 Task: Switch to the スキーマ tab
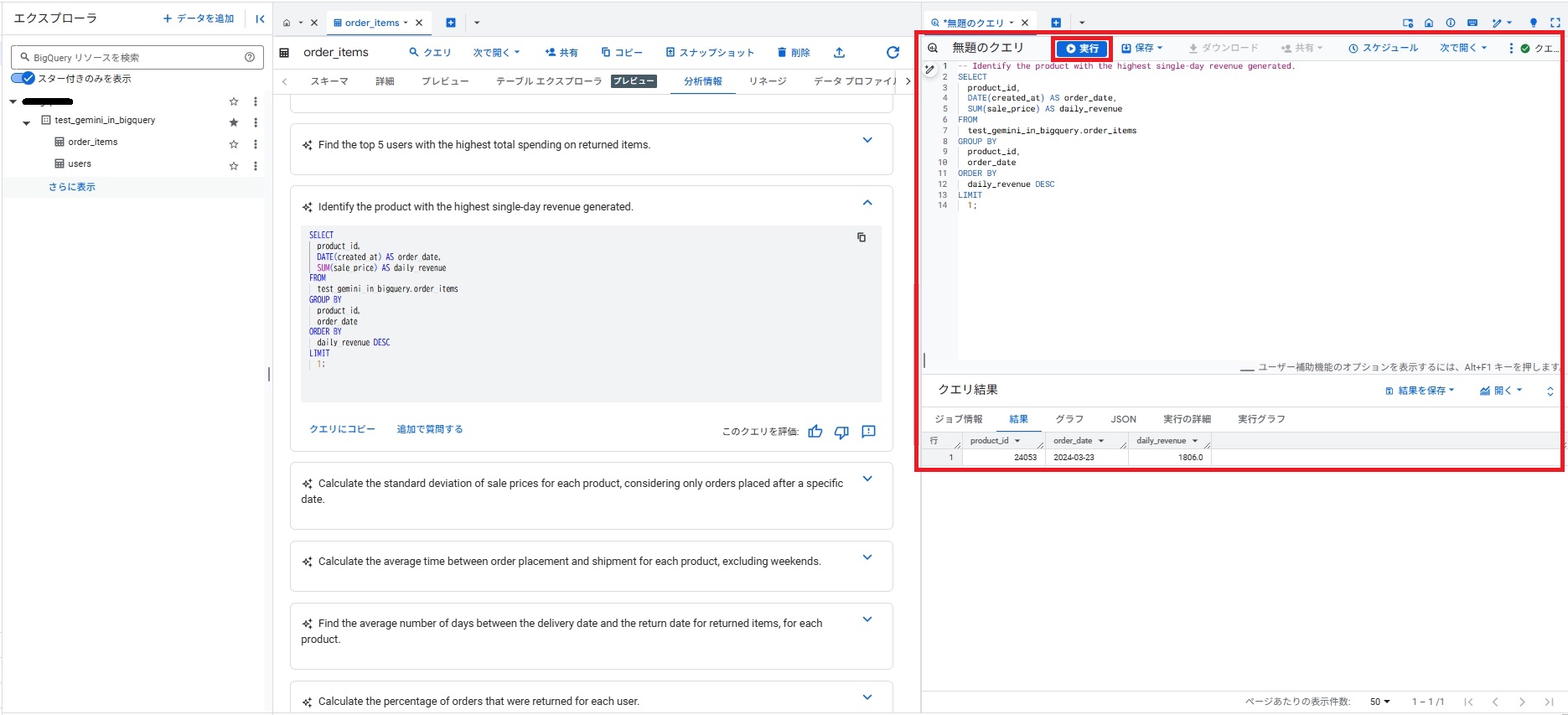pyautogui.click(x=329, y=81)
